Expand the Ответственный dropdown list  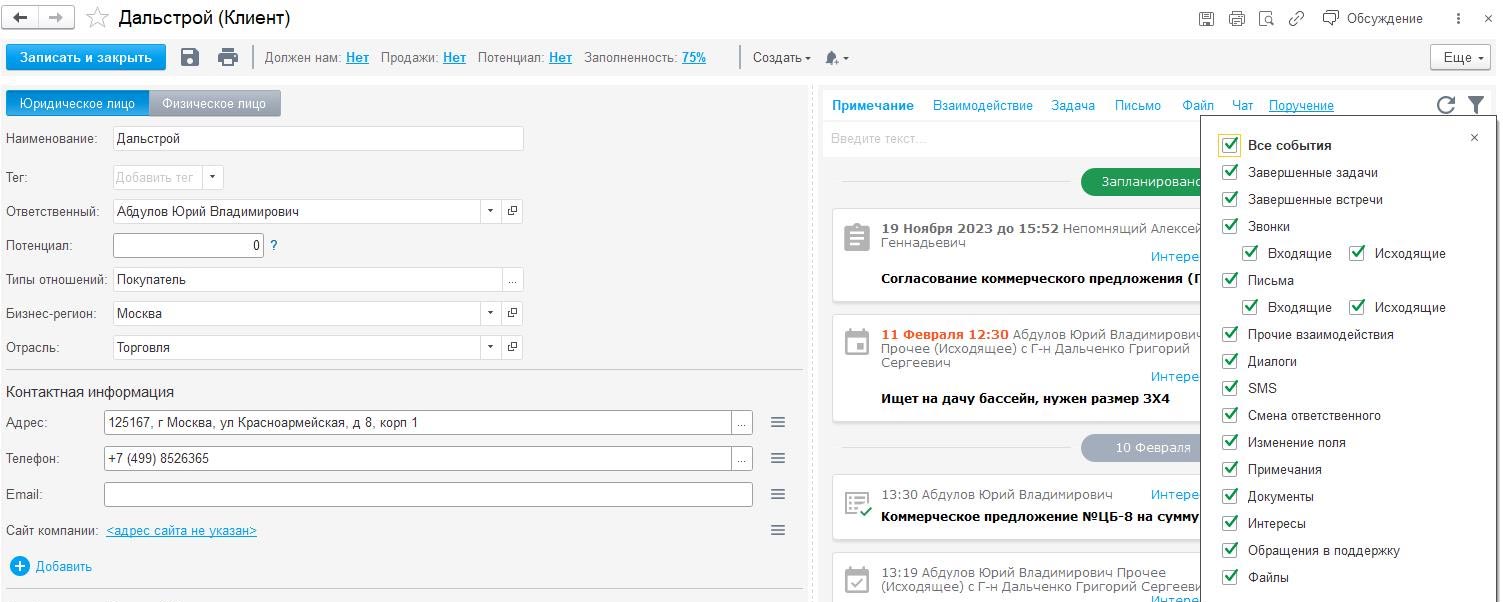point(490,212)
